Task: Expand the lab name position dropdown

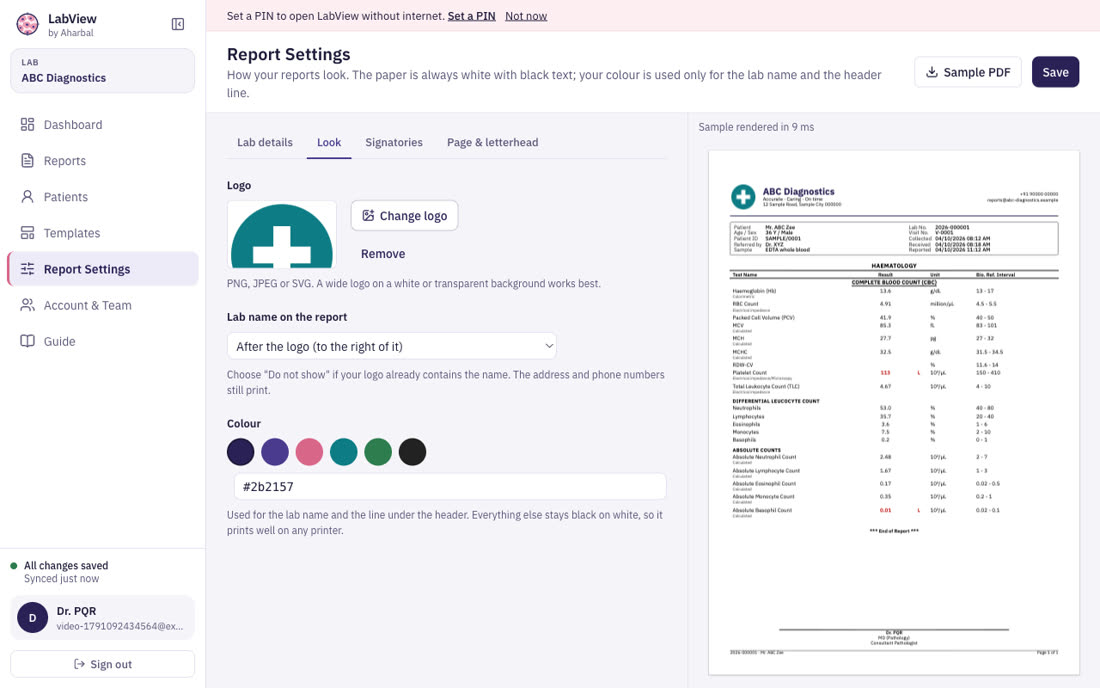Action: coord(391,346)
